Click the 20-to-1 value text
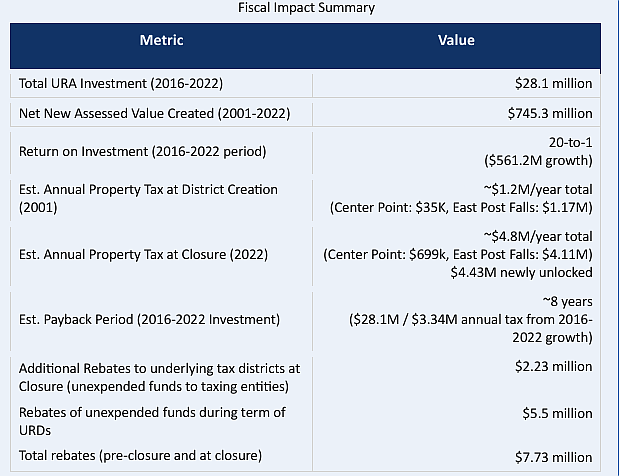Screen dimensions: 622x476 coord(570,142)
